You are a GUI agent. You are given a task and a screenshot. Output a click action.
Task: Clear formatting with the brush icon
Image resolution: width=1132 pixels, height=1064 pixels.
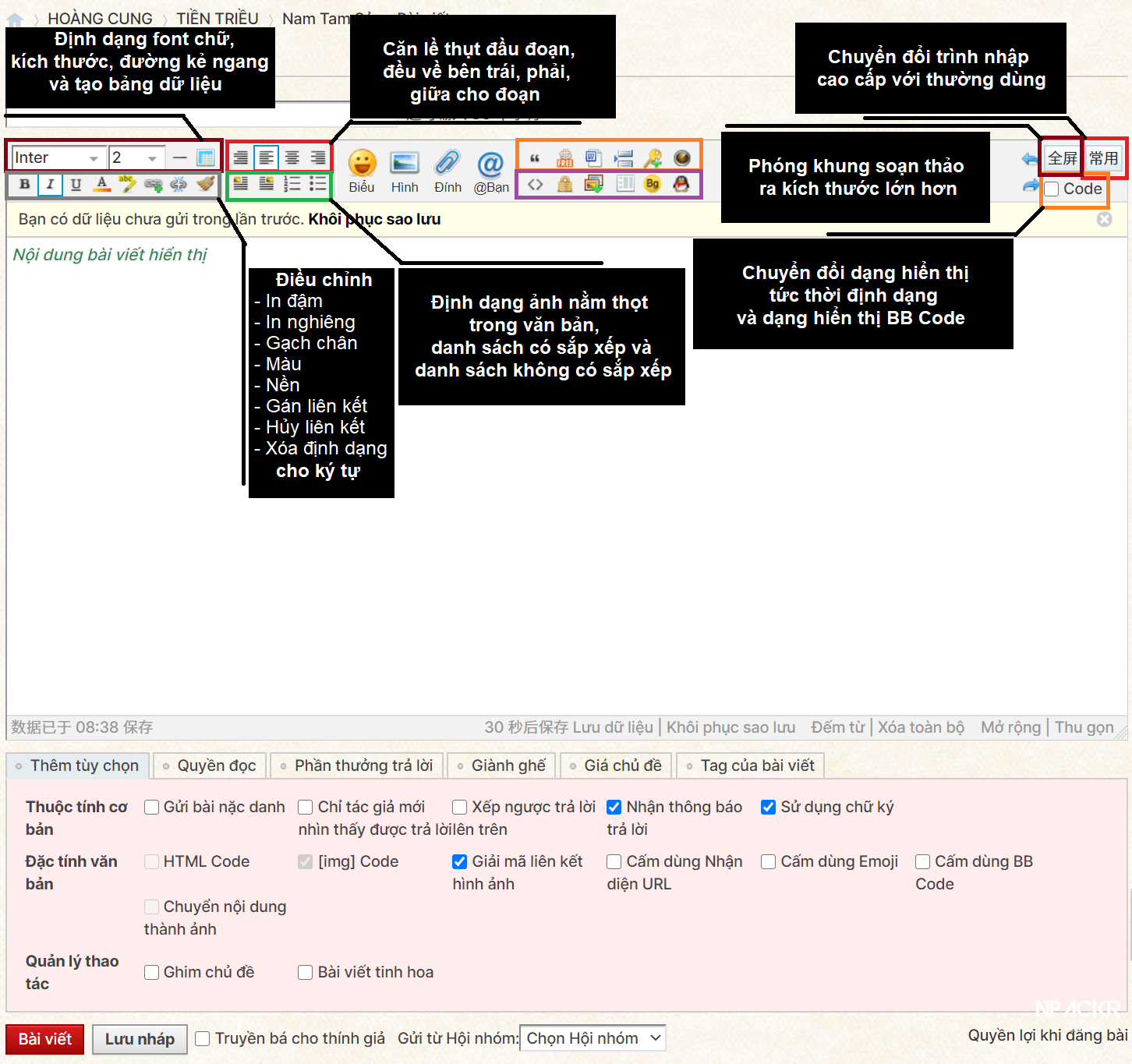coord(205,184)
